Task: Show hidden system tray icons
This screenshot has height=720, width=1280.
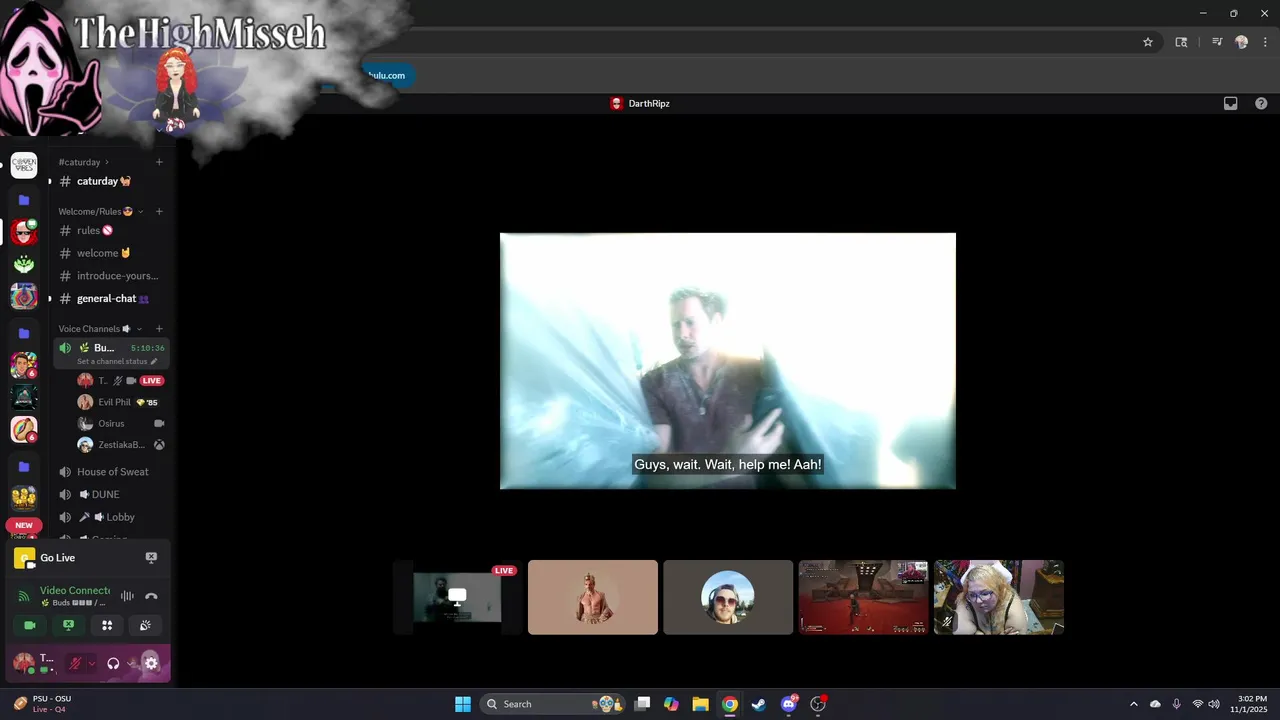Action: point(1133,704)
